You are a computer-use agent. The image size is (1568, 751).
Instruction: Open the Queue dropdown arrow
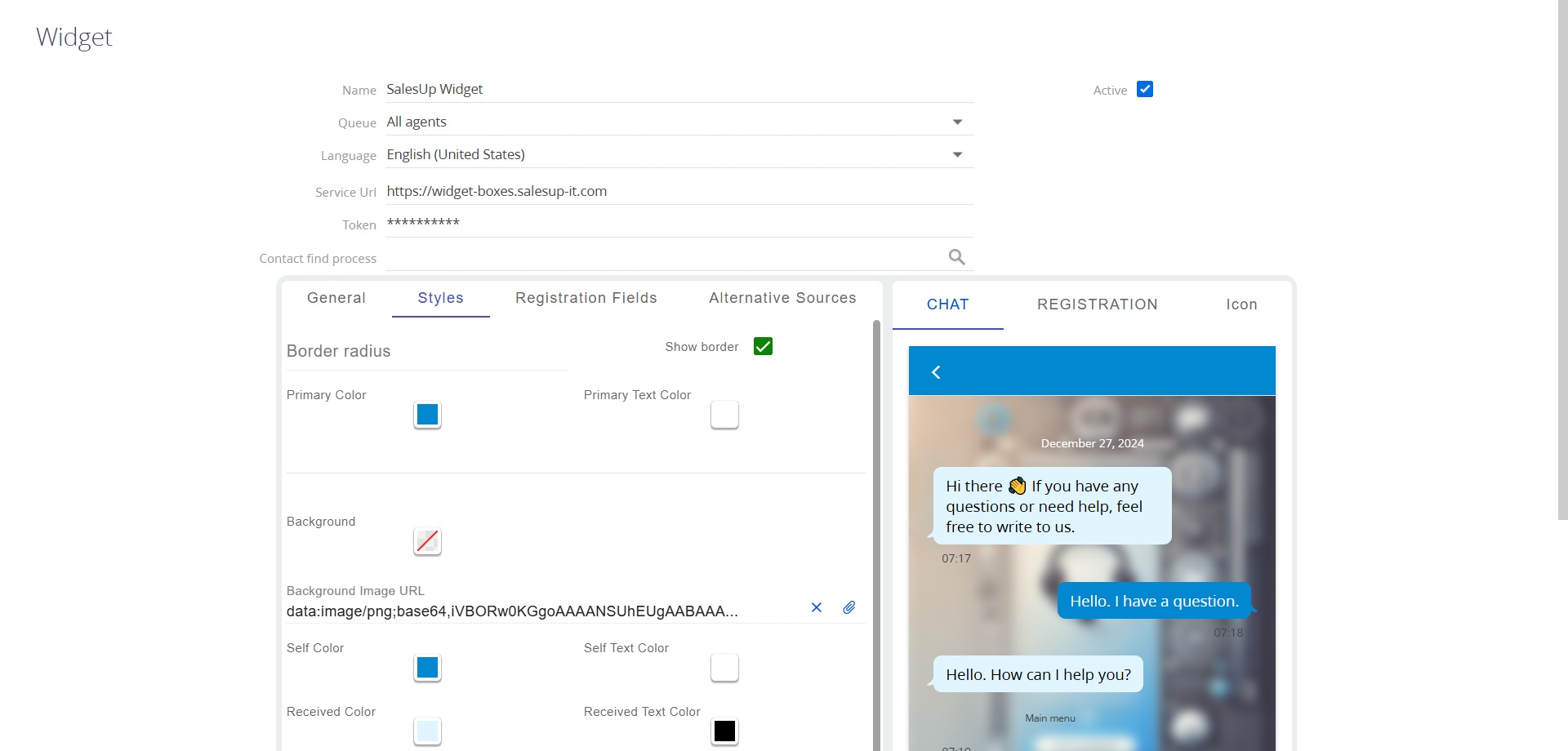pyautogui.click(x=957, y=122)
